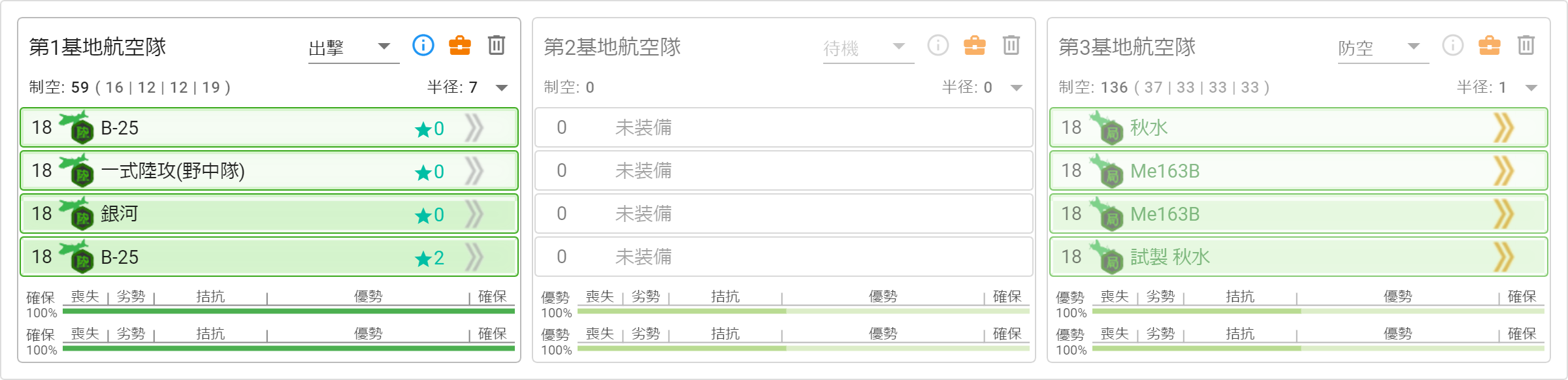Click proficiency chevrons on 秋水 slot
The height and width of the screenshot is (380, 1568).
1504,128
